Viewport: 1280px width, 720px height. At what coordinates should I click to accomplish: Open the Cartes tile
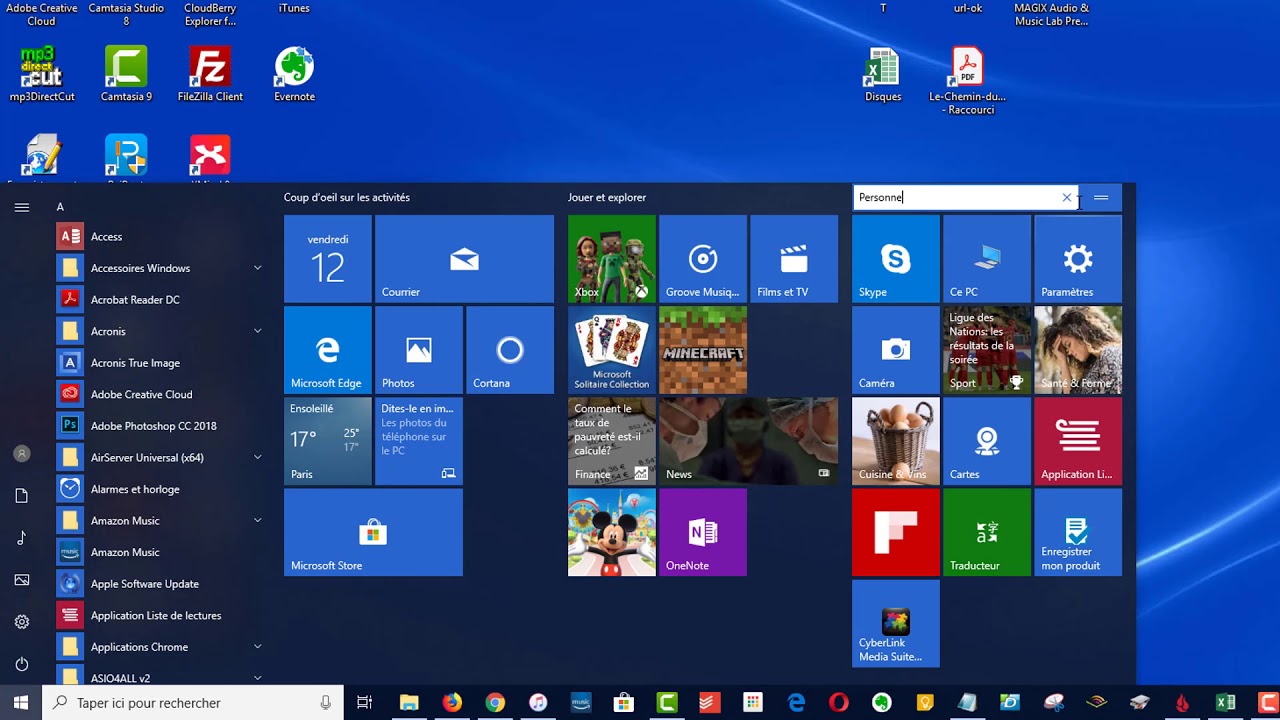click(986, 441)
